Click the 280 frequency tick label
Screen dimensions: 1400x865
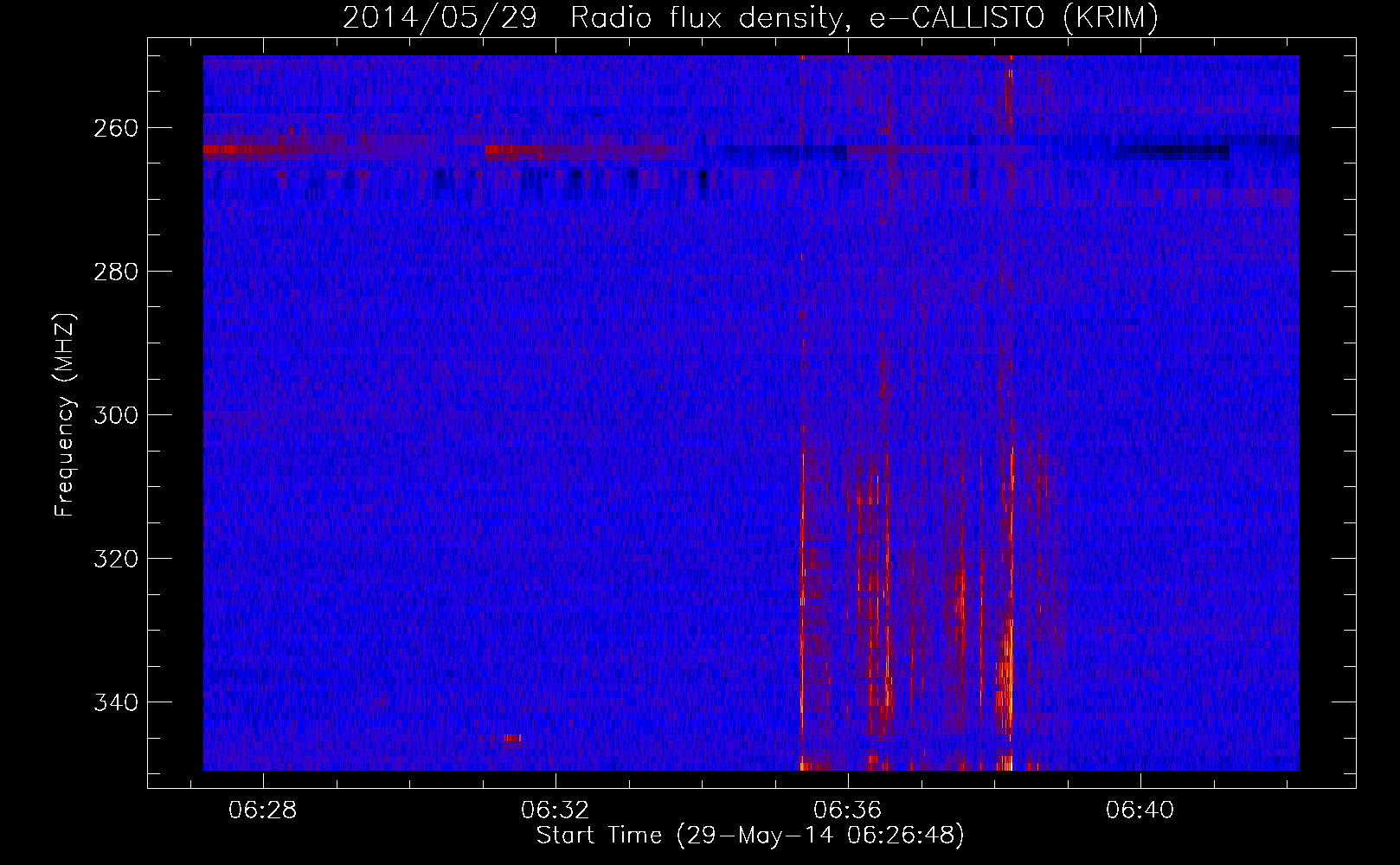114,272
